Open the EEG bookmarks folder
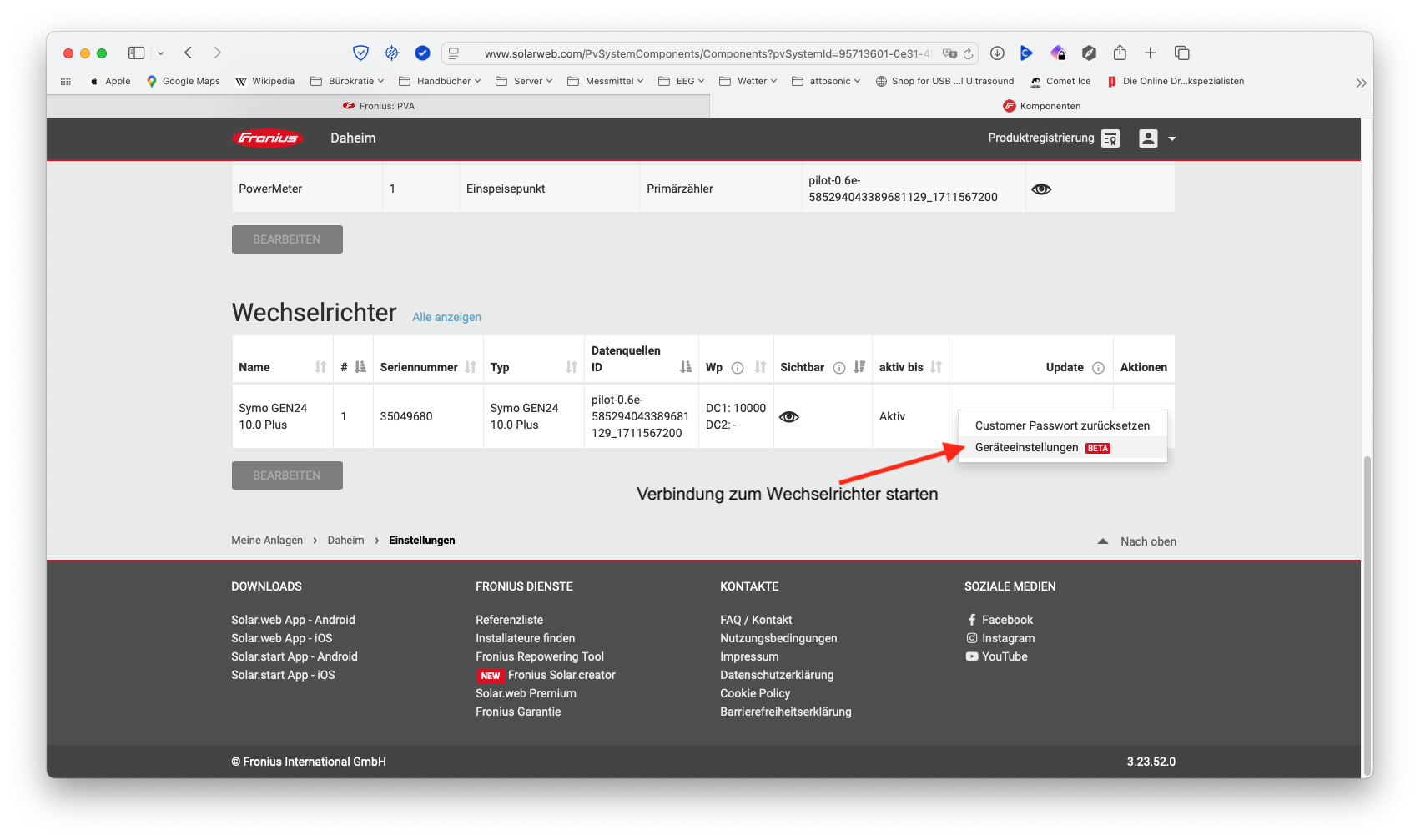This screenshot has width=1420, height=840. coord(681,81)
